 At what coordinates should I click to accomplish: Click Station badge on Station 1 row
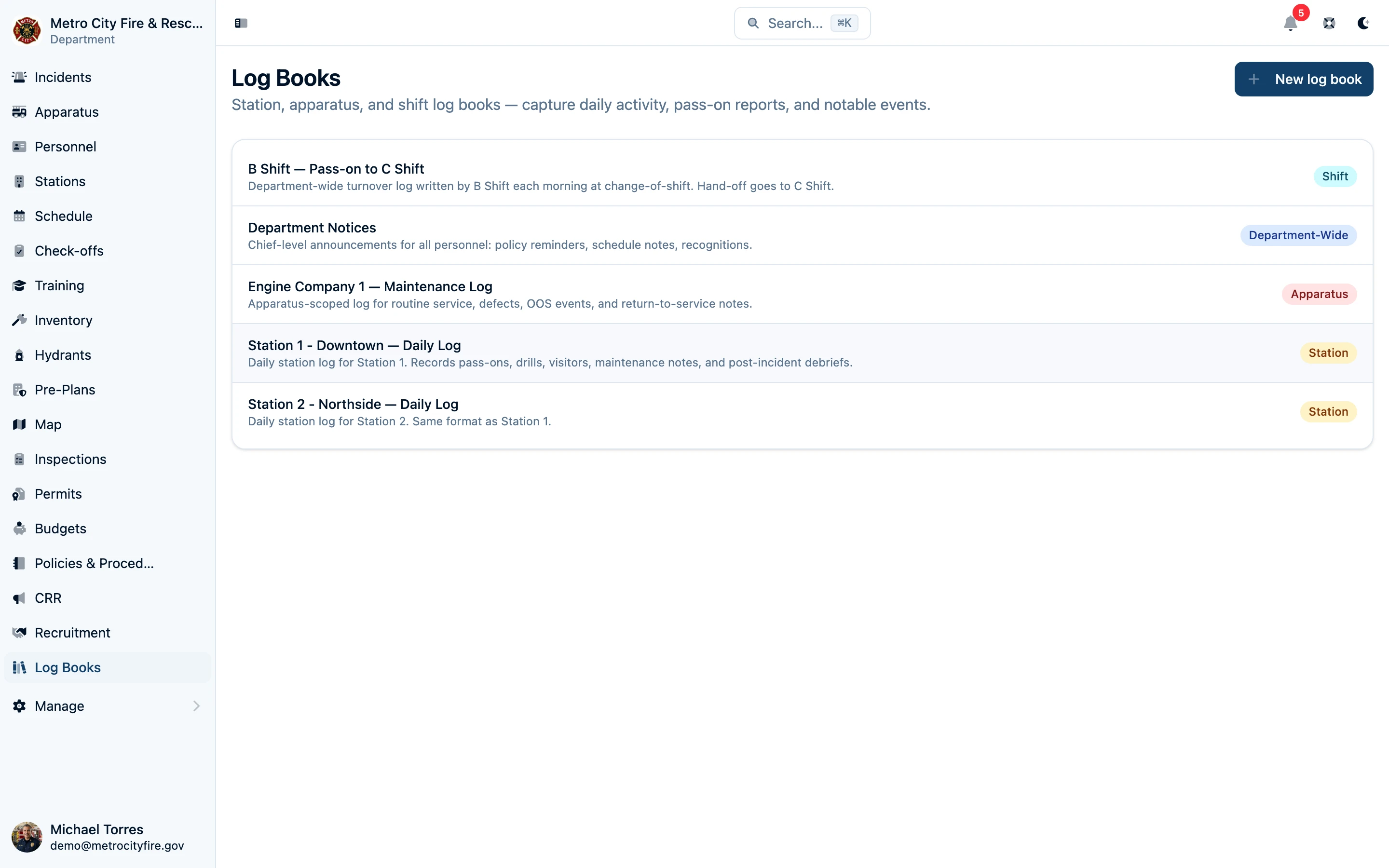coord(1328,353)
